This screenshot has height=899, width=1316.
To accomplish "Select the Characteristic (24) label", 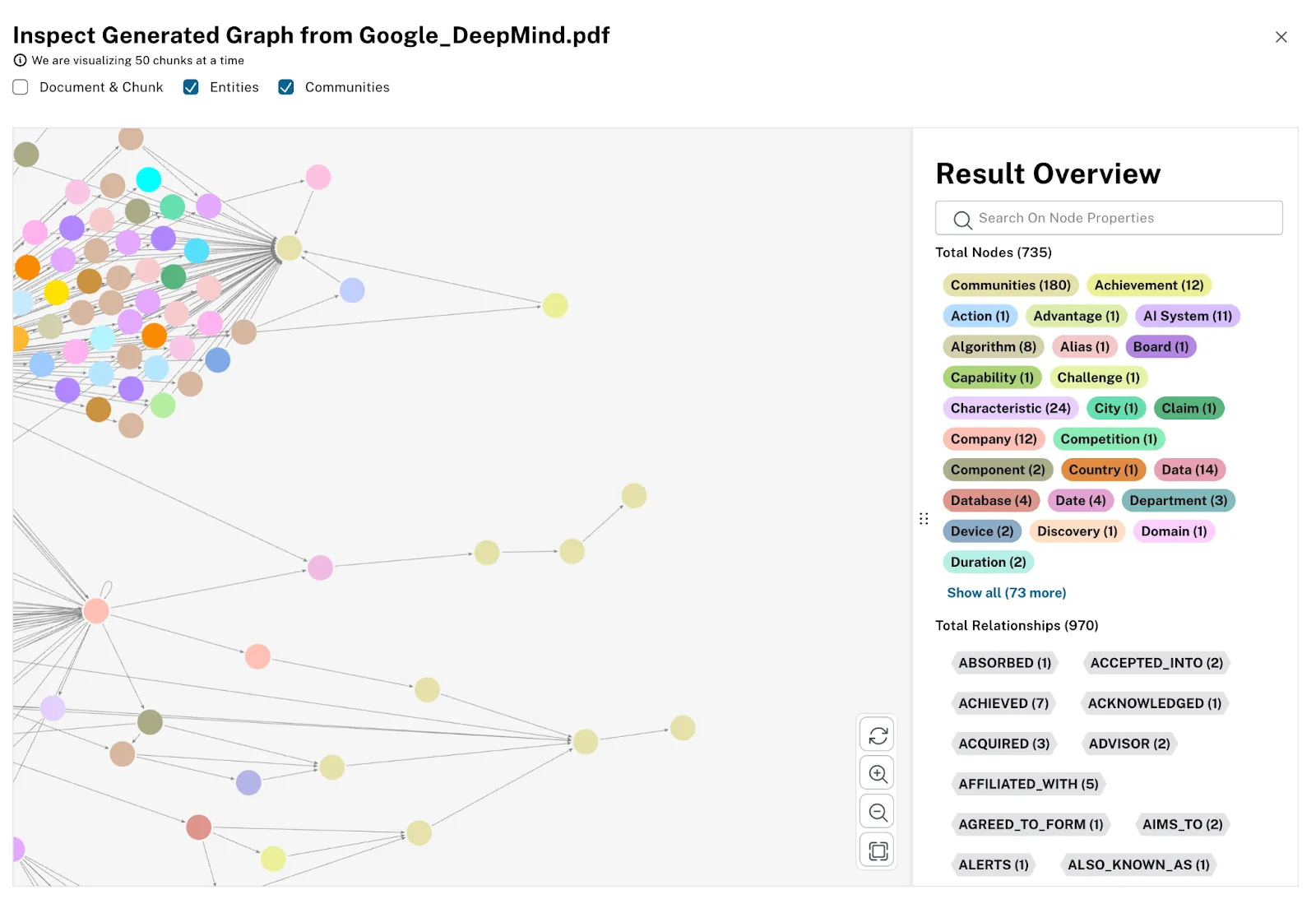I will click(1010, 408).
